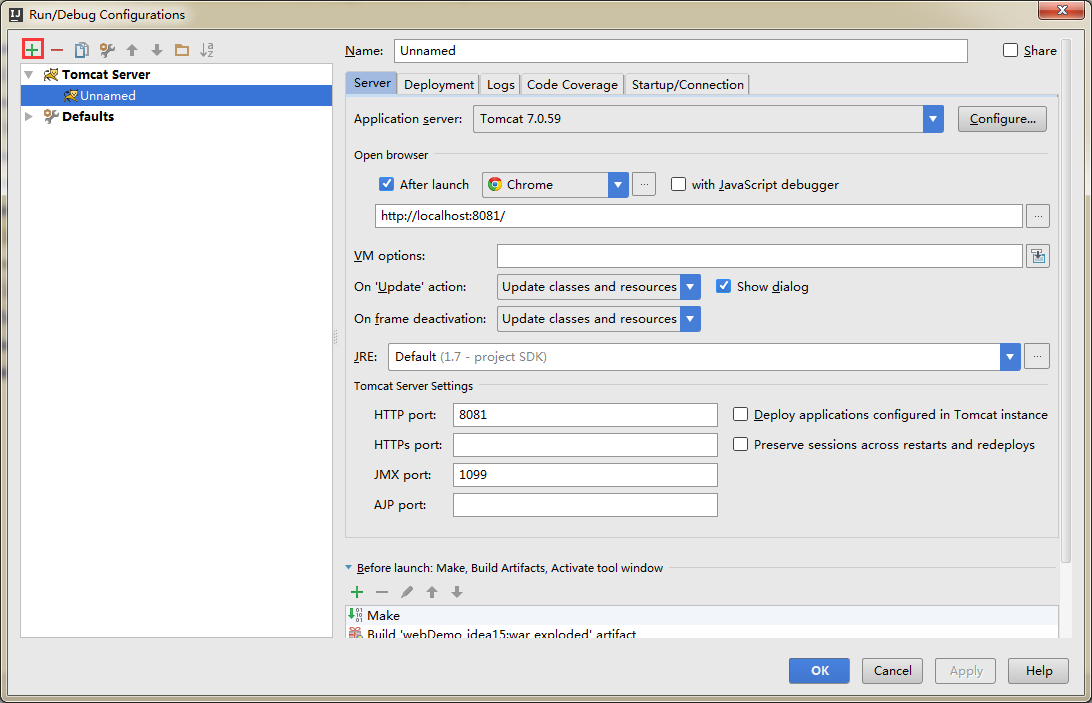Viewport: 1092px width, 703px height.
Task: Switch to the Logs tab
Action: [501, 84]
